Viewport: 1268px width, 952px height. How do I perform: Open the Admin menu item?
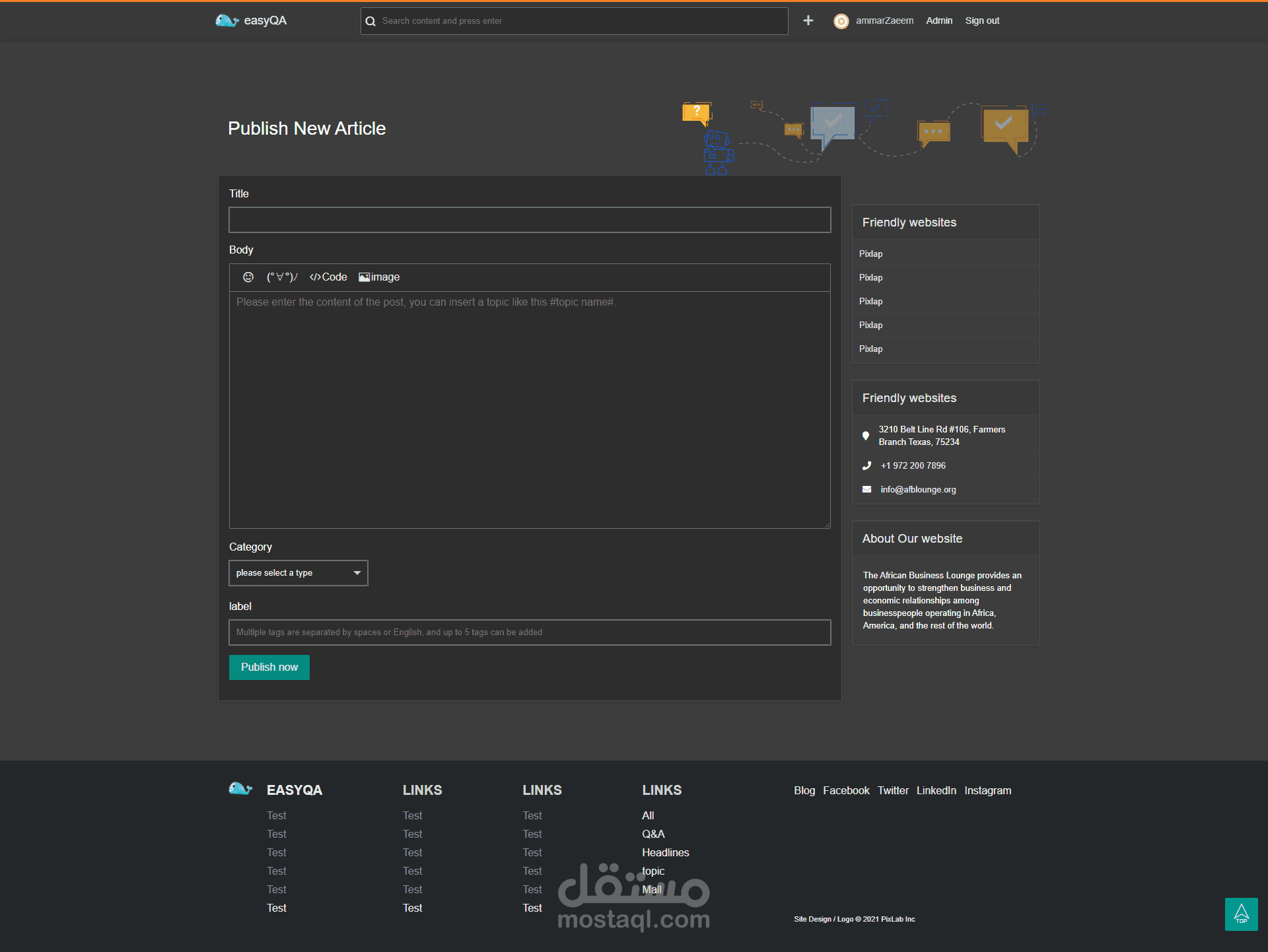coord(939,20)
